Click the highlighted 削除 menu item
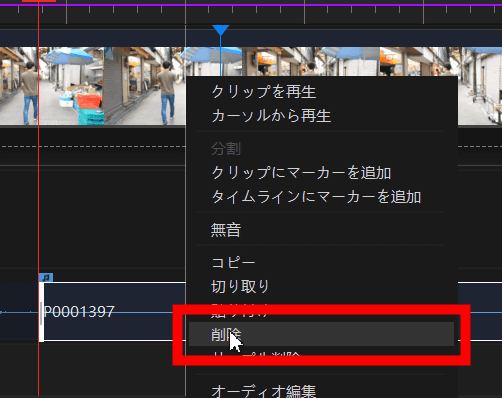 [321, 334]
